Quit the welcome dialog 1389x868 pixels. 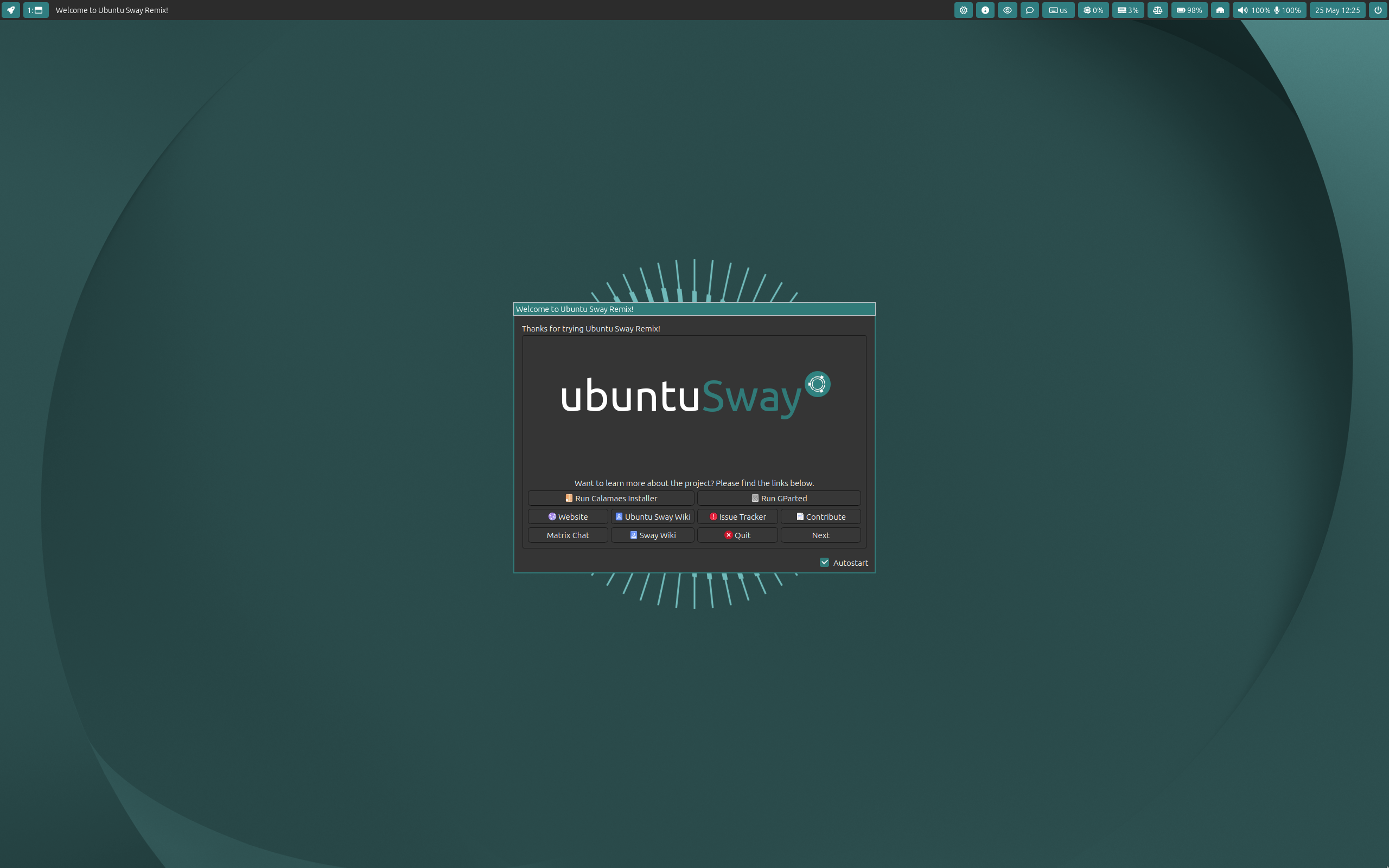coord(737,535)
